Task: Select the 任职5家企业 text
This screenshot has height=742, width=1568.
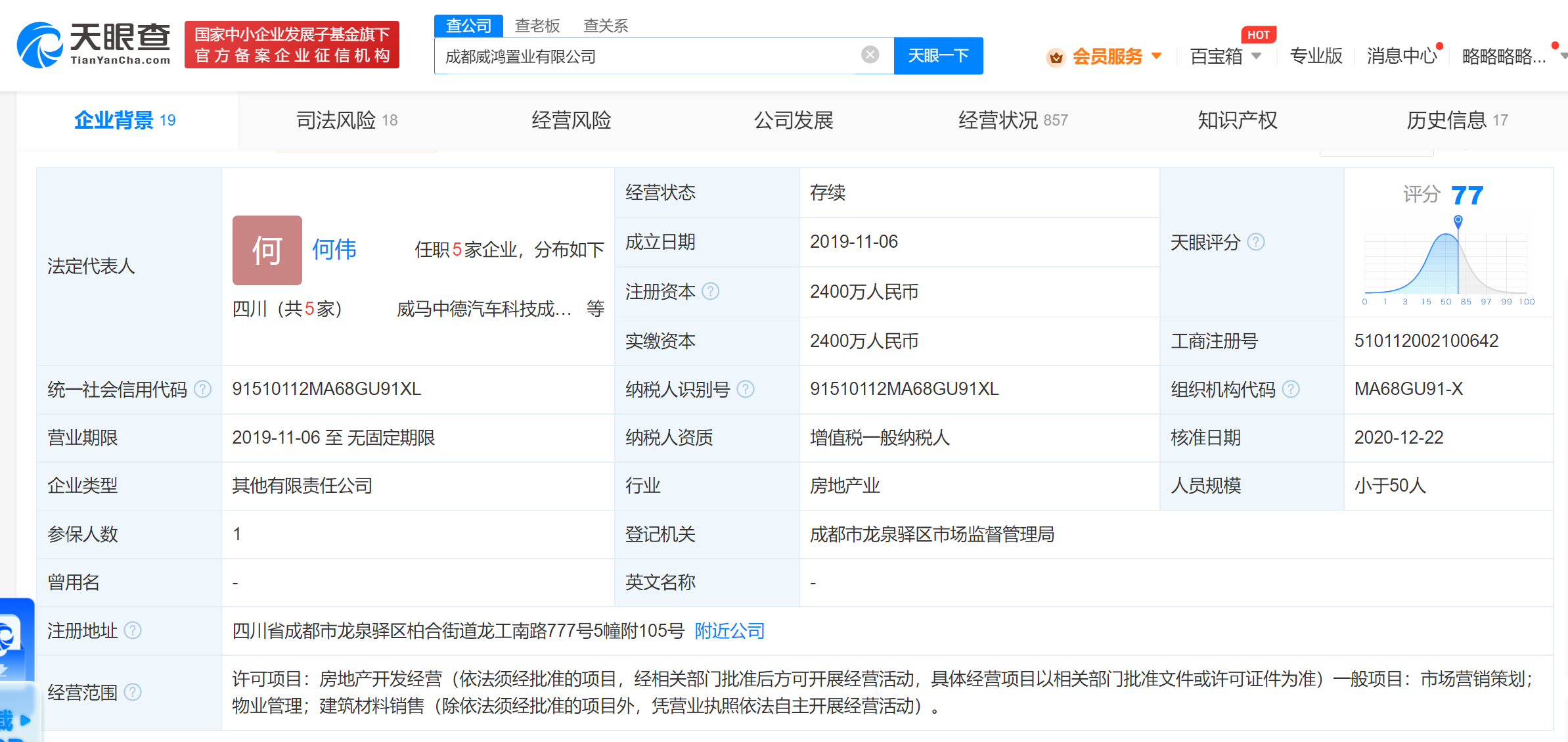Action: [466, 250]
